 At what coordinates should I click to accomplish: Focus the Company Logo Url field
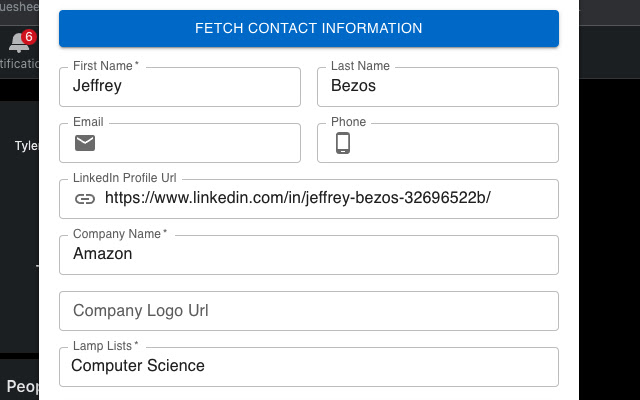pos(308,311)
